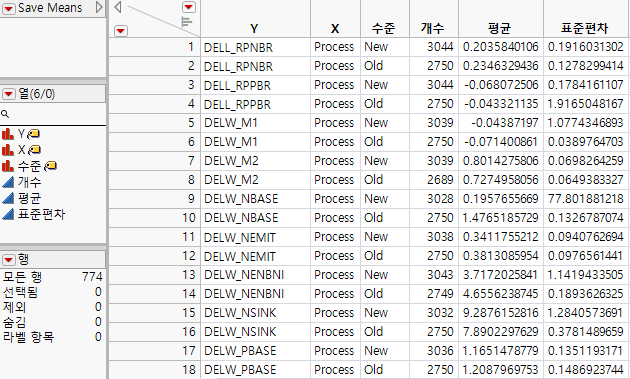Click the 숨김 rows entry
This screenshot has height=379, width=630.
click(52, 322)
